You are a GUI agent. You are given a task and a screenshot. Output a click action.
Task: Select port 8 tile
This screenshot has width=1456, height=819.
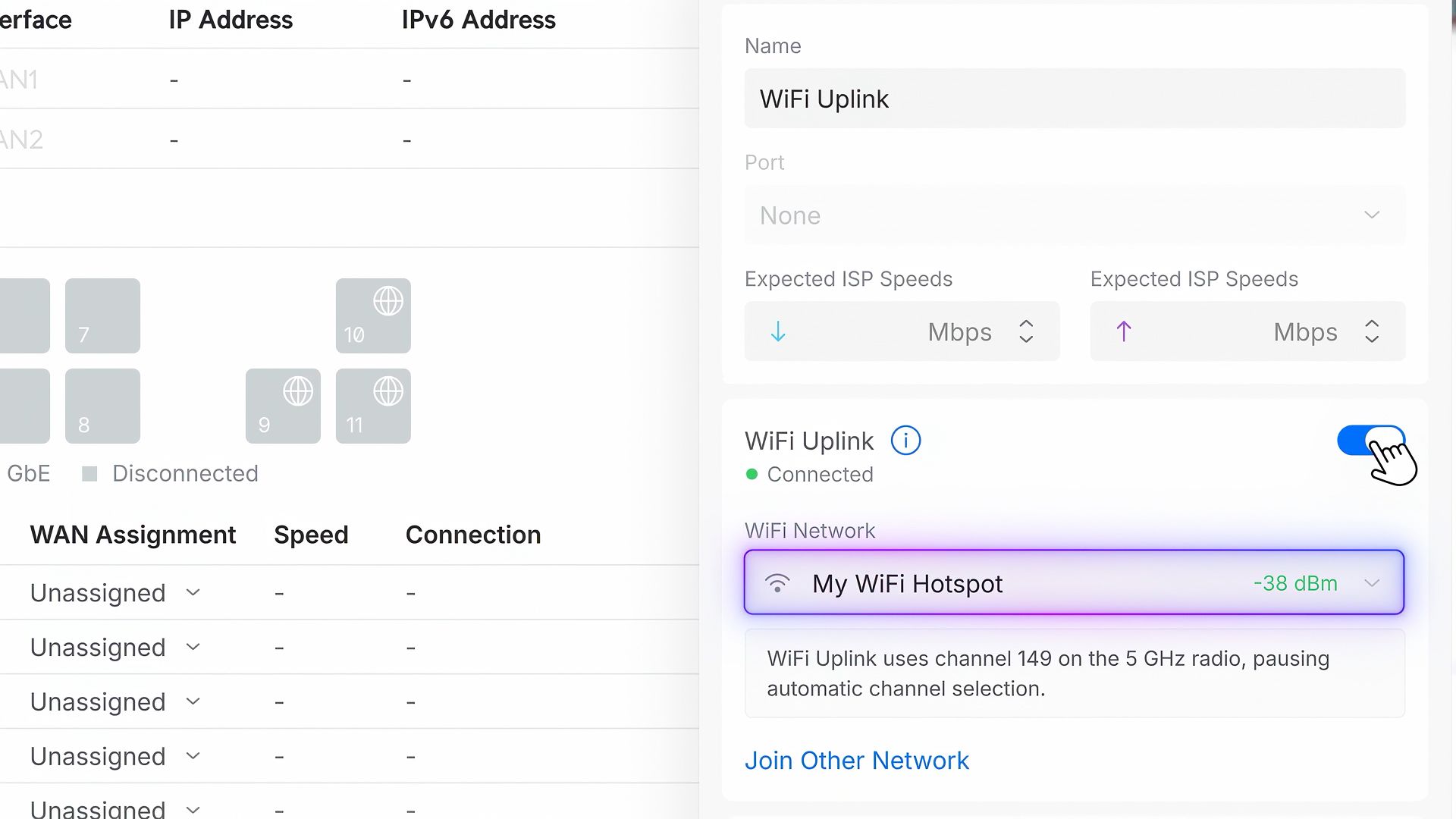102,406
